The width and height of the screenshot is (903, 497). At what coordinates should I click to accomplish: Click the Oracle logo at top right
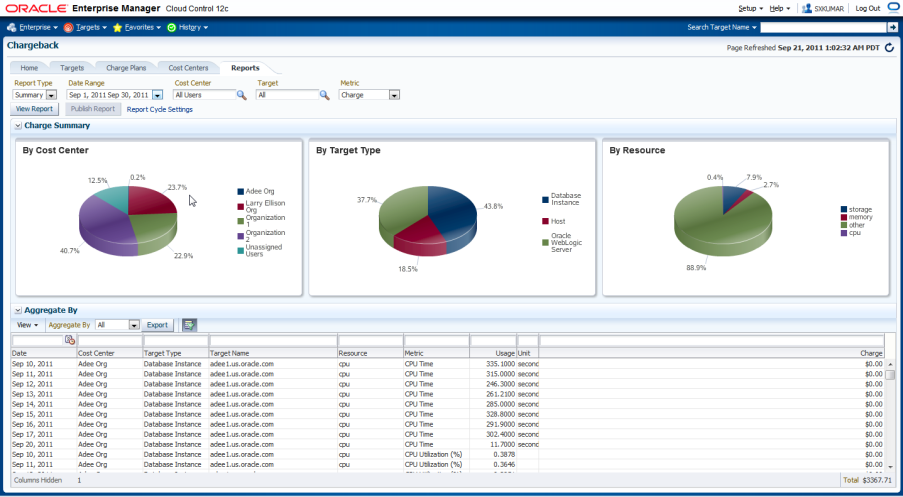click(x=894, y=7)
